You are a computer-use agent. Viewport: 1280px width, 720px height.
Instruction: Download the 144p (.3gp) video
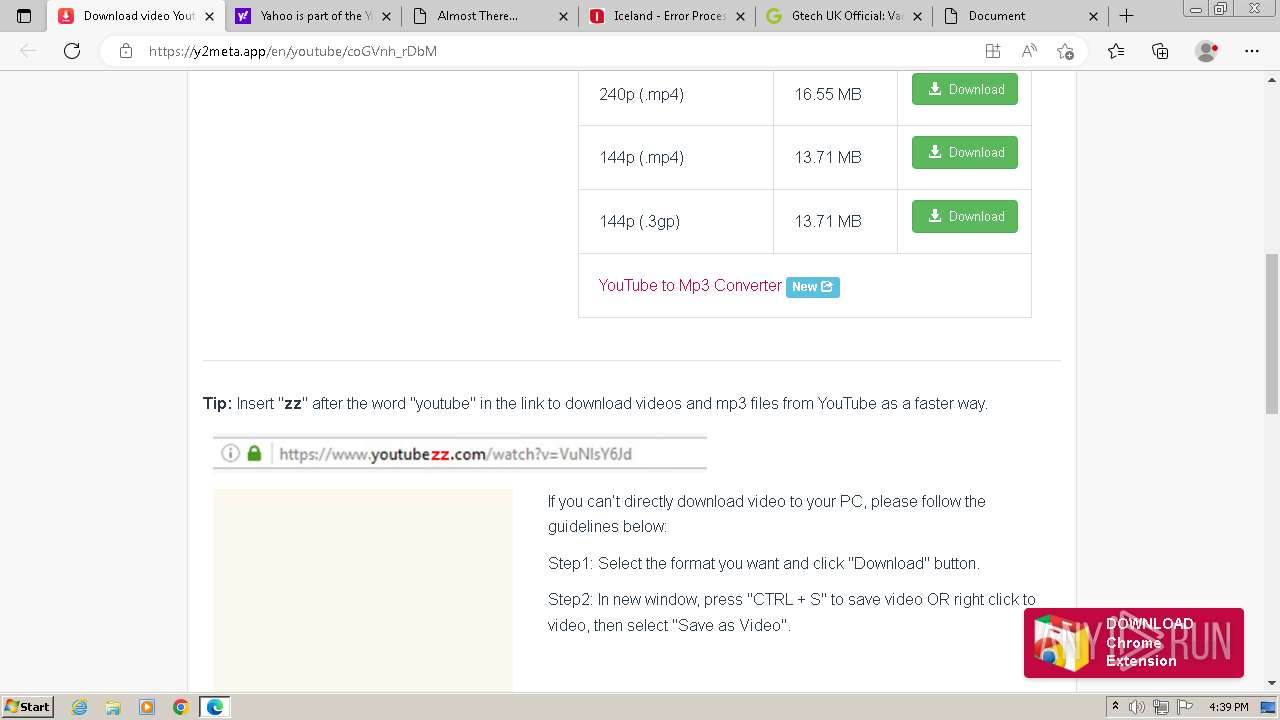965,216
